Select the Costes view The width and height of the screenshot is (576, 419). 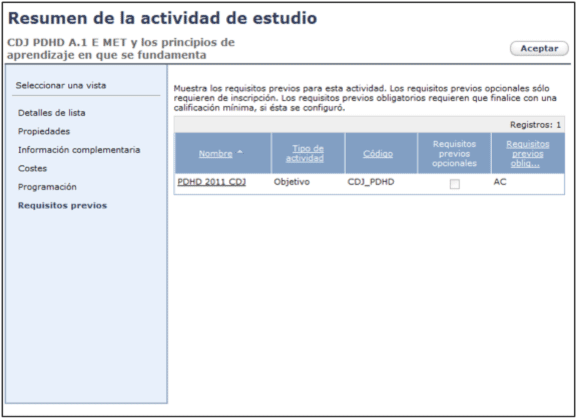[32, 169]
